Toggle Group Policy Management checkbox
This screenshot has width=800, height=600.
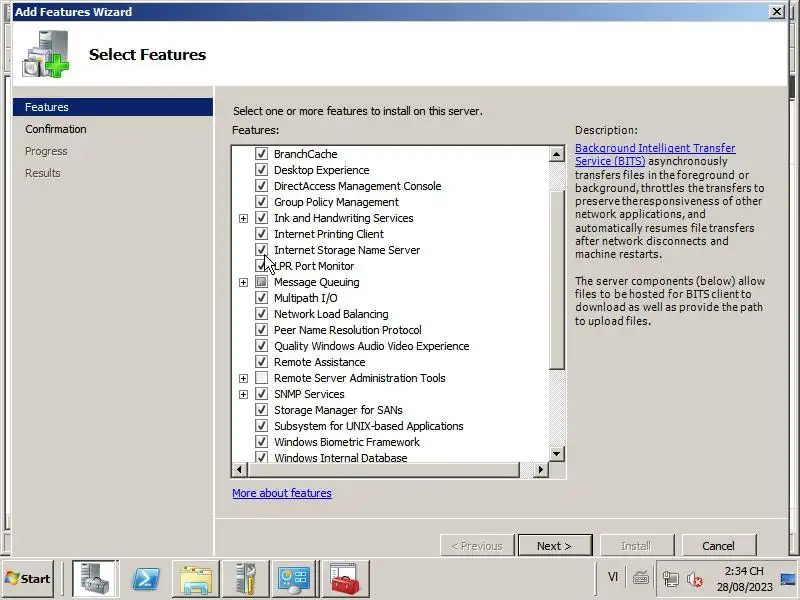(261, 202)
